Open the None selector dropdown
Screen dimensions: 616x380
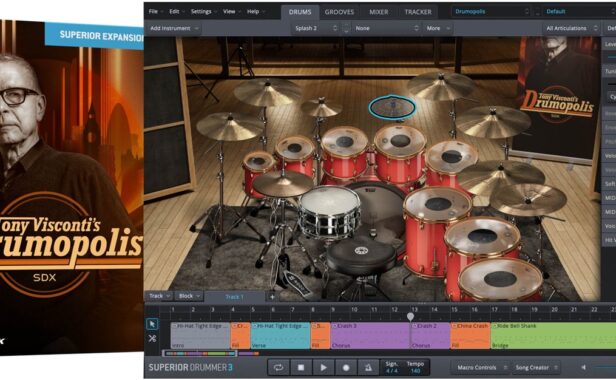[x=387, y=28]
